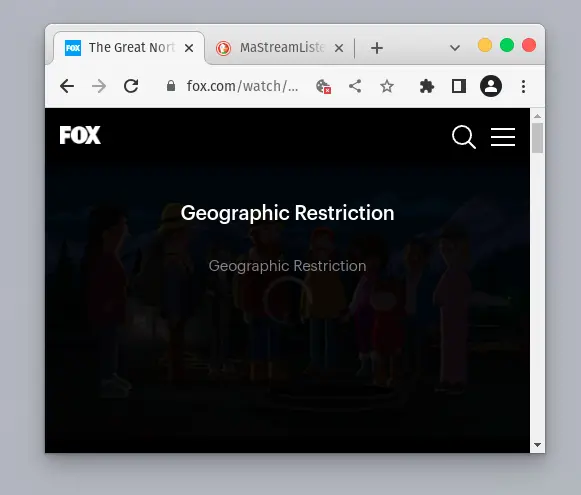Click the DuckDuckGo favicon in second tab
Screen dimensions: 581x495
point(223,48)
